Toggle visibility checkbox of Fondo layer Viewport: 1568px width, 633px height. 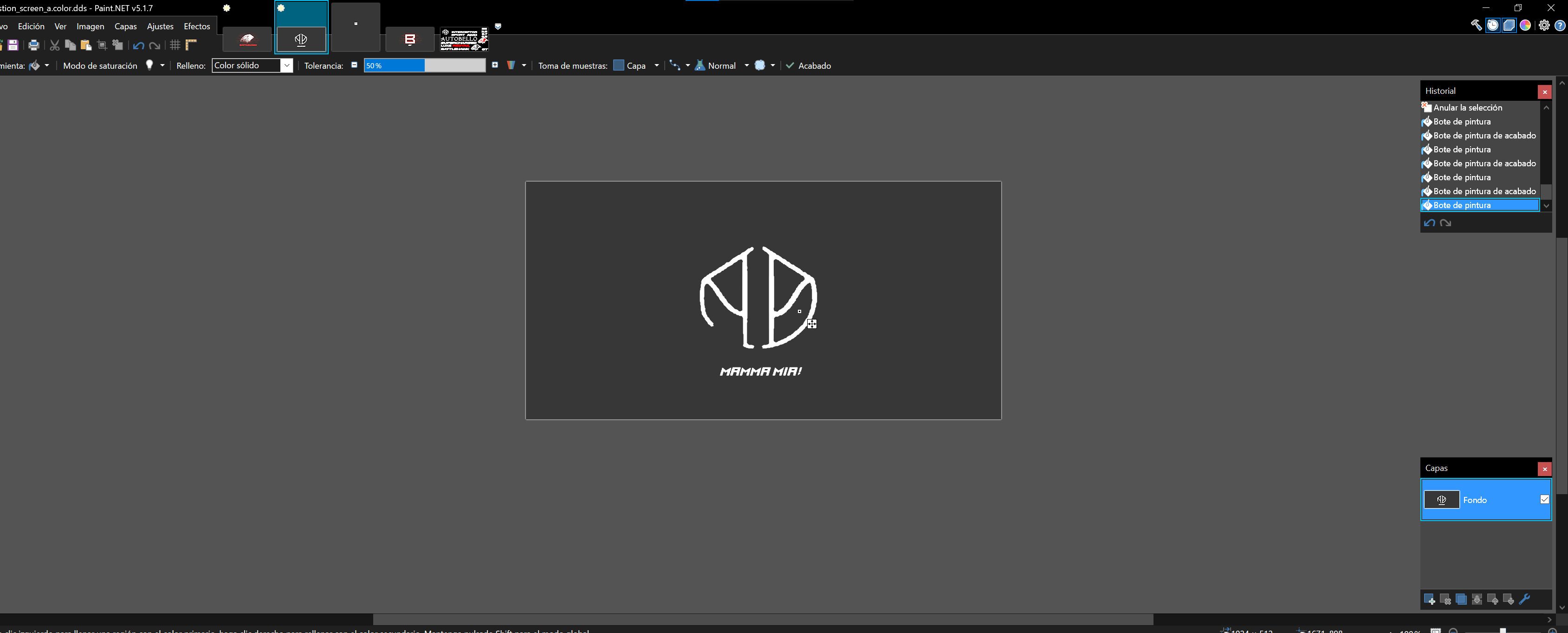pyautogui.click(x=1544, y=500)
